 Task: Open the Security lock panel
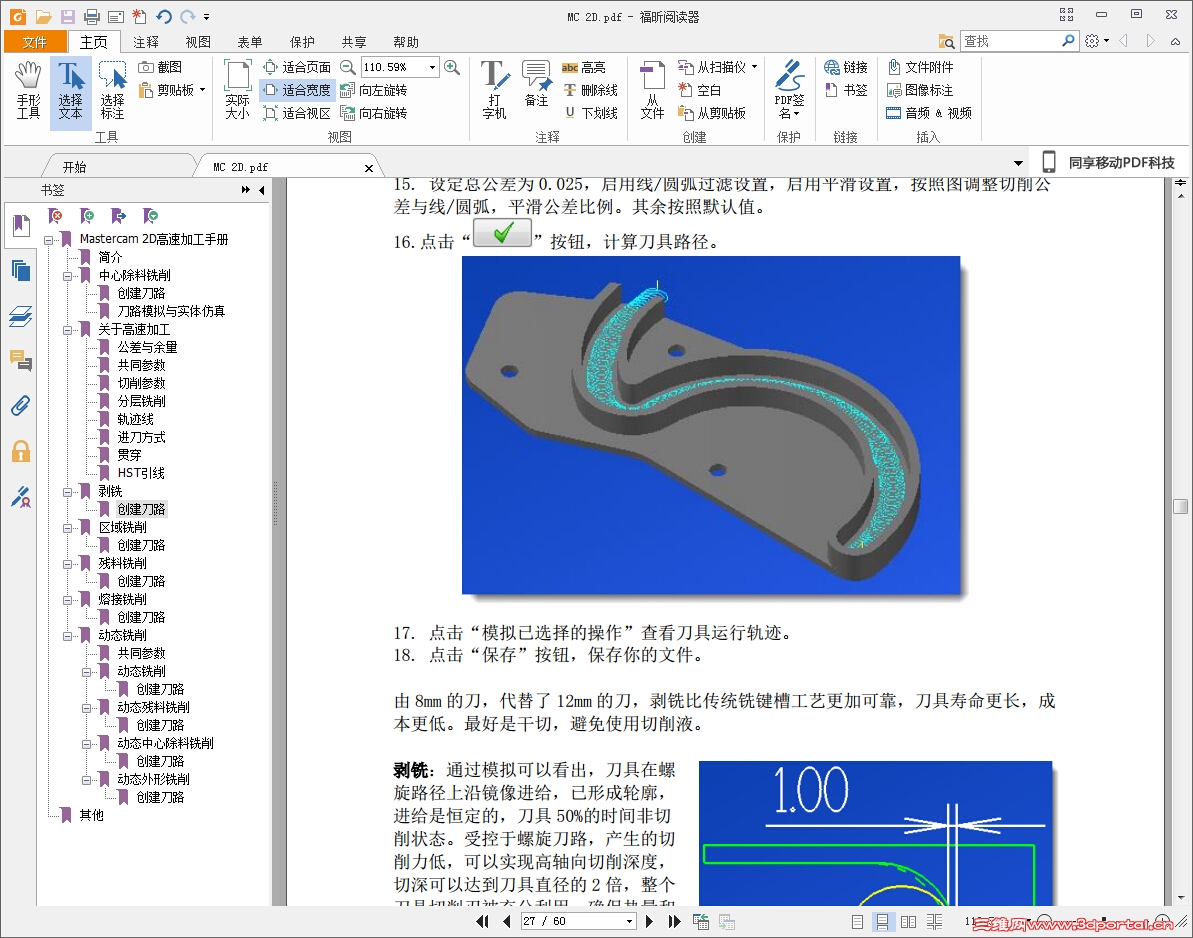21,451
